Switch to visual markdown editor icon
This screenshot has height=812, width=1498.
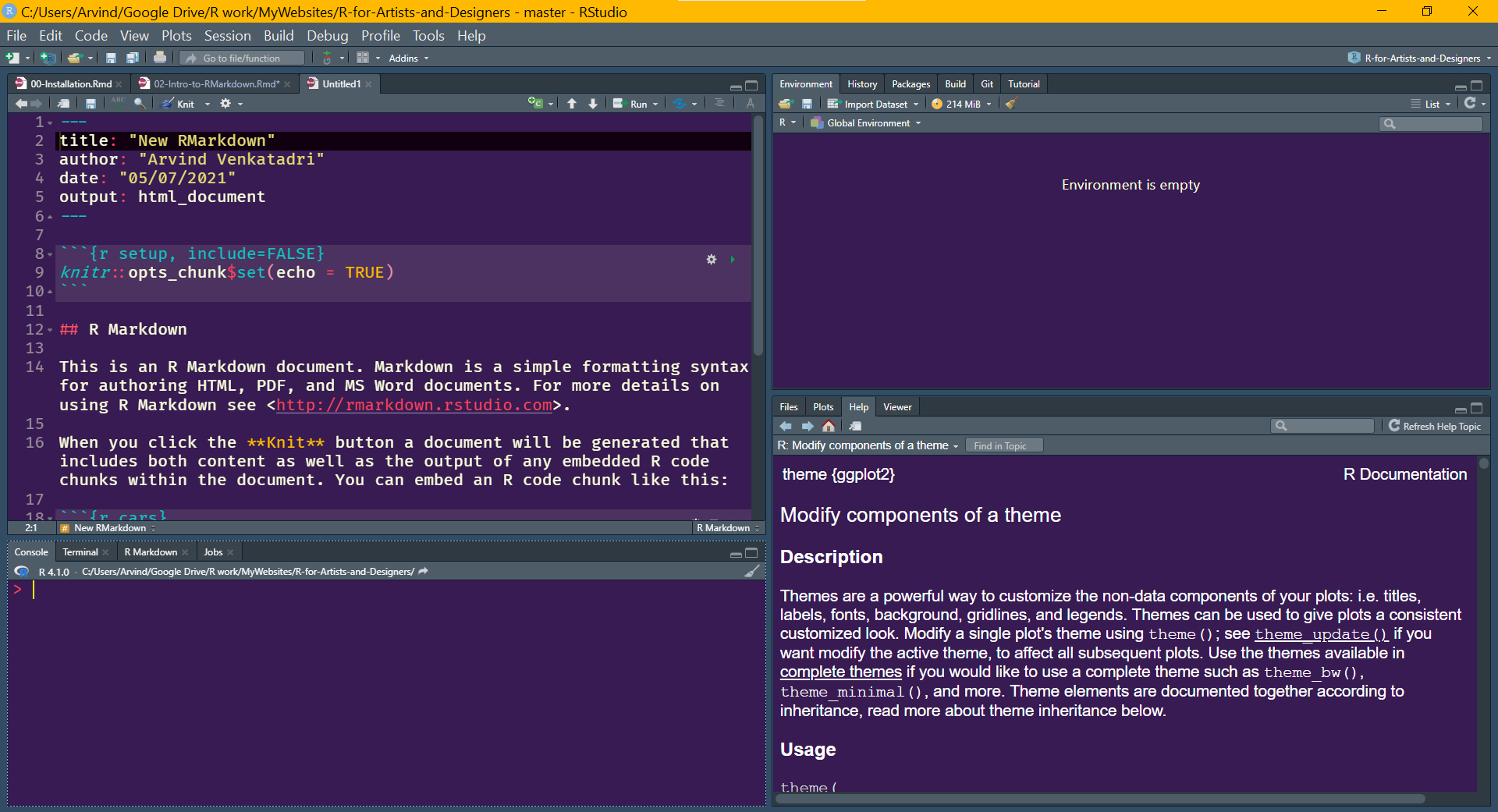click(750, 104)
